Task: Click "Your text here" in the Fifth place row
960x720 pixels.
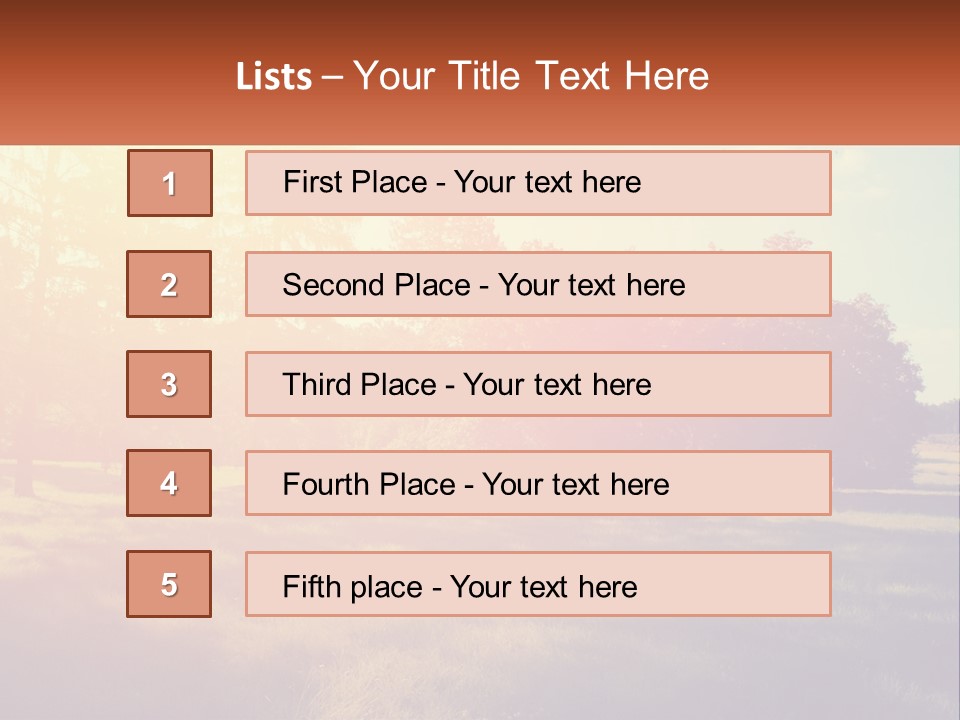Action: click(x=543, y=586)
